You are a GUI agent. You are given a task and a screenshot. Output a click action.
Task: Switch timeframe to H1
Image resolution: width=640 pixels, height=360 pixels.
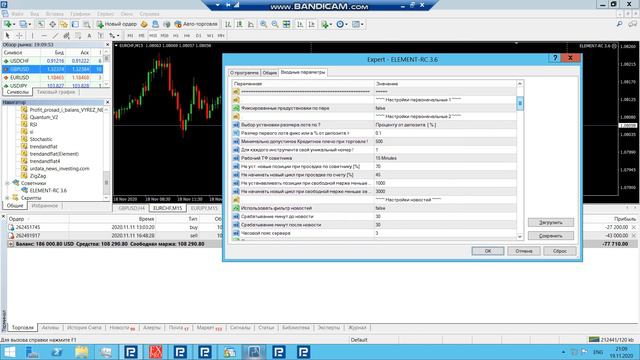click(176, 36)
